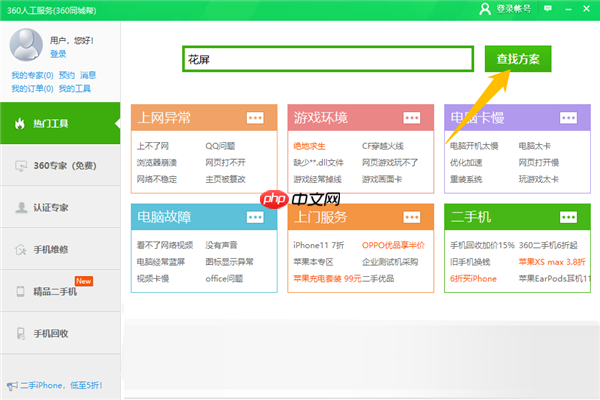Open the 预约 link

(67, 75)
